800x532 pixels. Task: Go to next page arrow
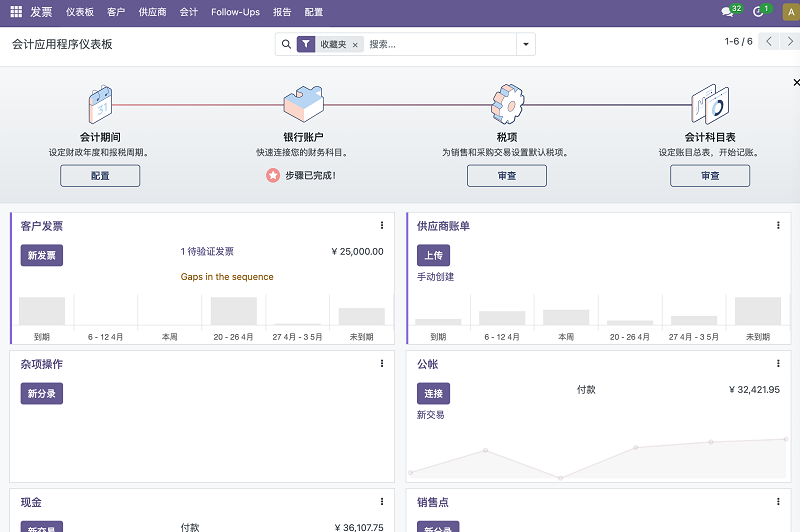click(790, 41)
